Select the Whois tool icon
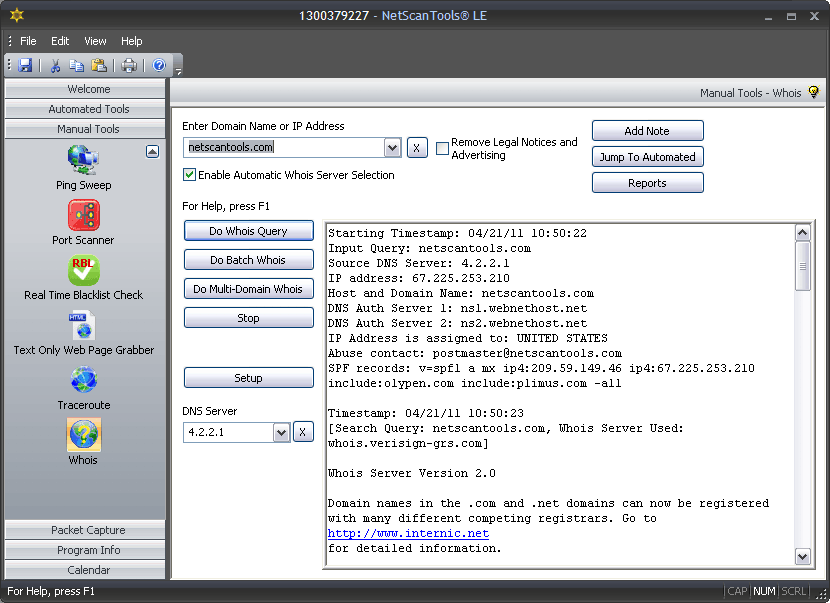The height and width of the screenshot is (603, 830). pos(84,435)
